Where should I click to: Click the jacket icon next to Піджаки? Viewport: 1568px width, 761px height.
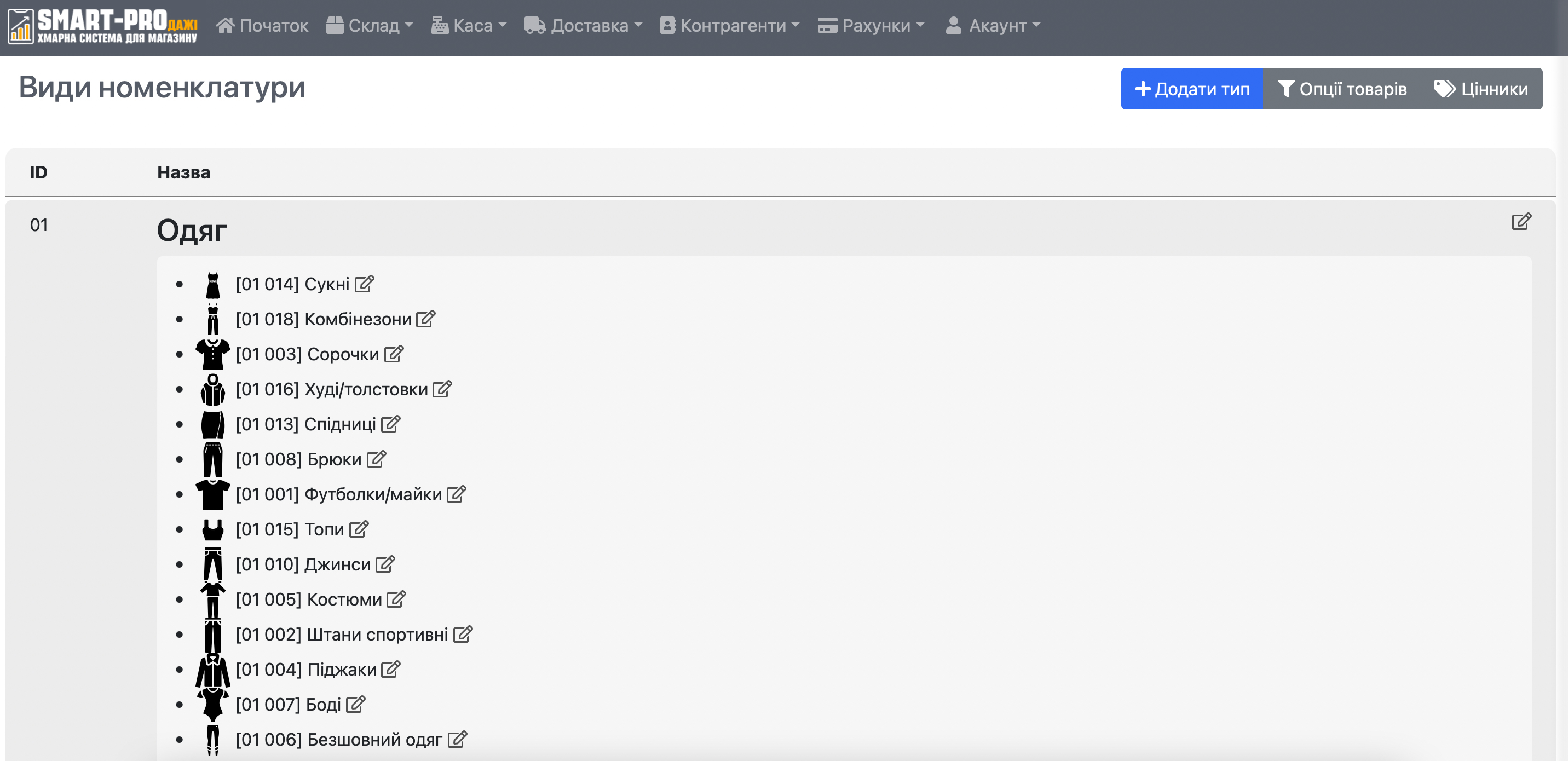coord(212,670)
